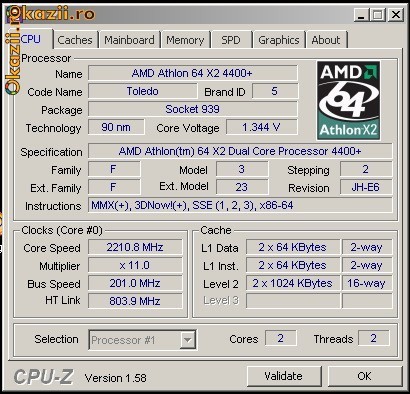Select the name field 'AMD Athlon 64 X2 4400+'

click(193, 73)
